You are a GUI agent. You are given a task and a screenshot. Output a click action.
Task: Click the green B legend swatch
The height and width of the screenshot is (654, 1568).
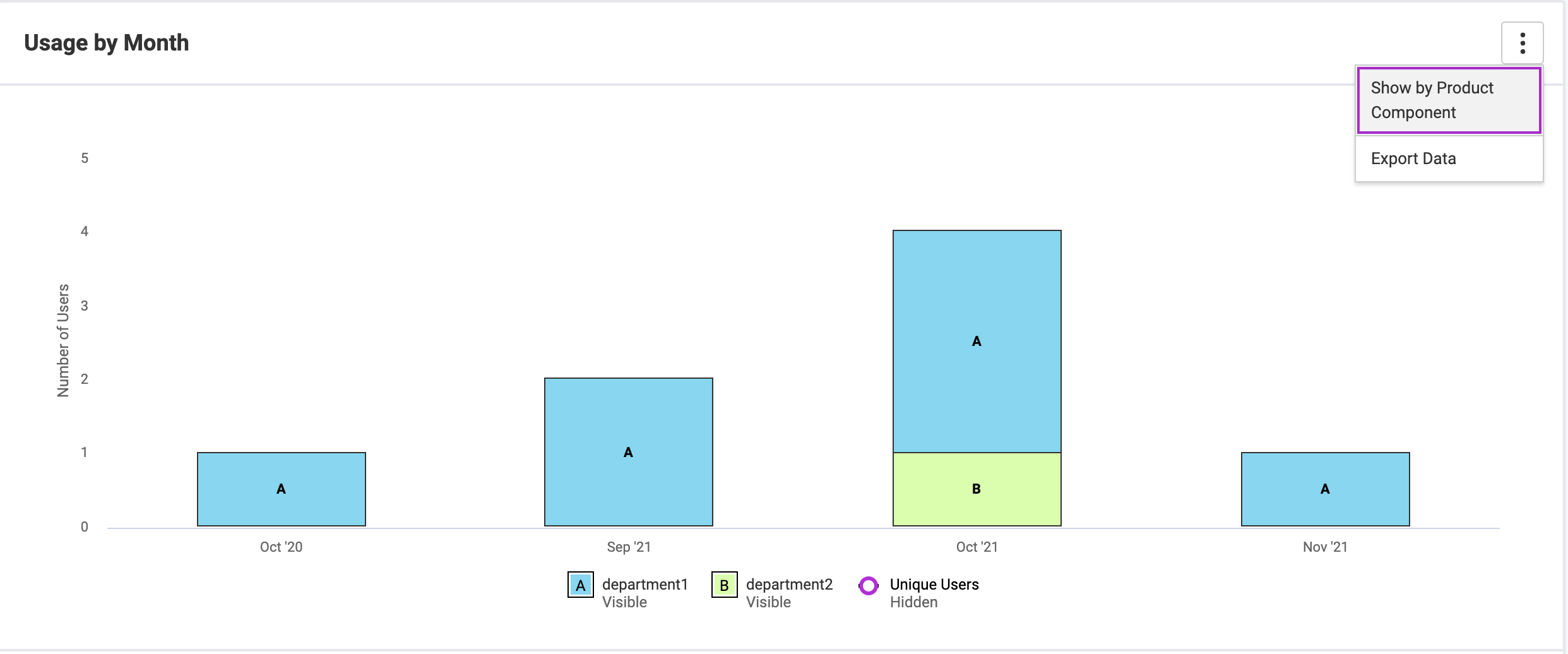[x=724, y=585]
